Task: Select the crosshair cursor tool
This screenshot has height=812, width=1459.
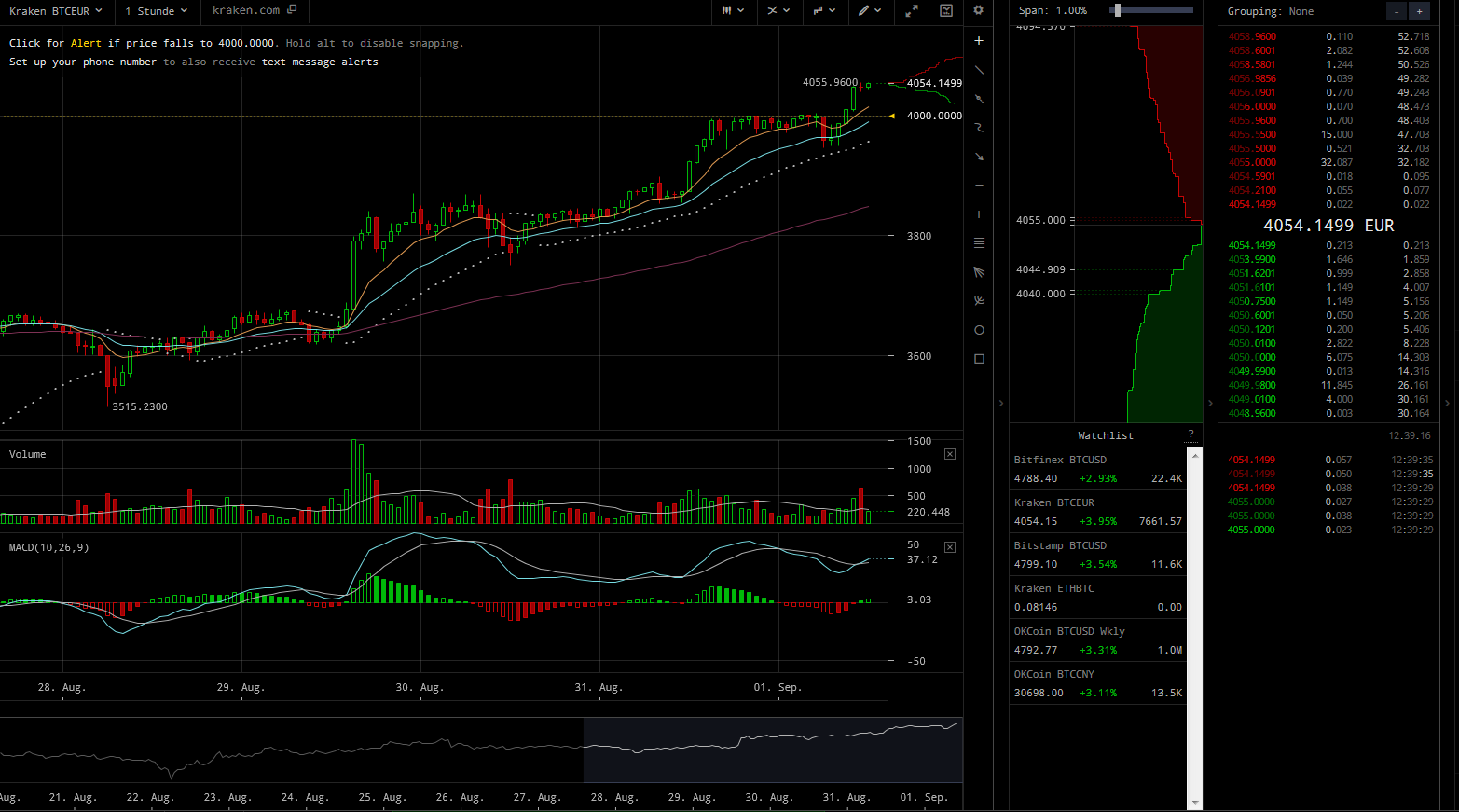Action: (x=979, y=41)
